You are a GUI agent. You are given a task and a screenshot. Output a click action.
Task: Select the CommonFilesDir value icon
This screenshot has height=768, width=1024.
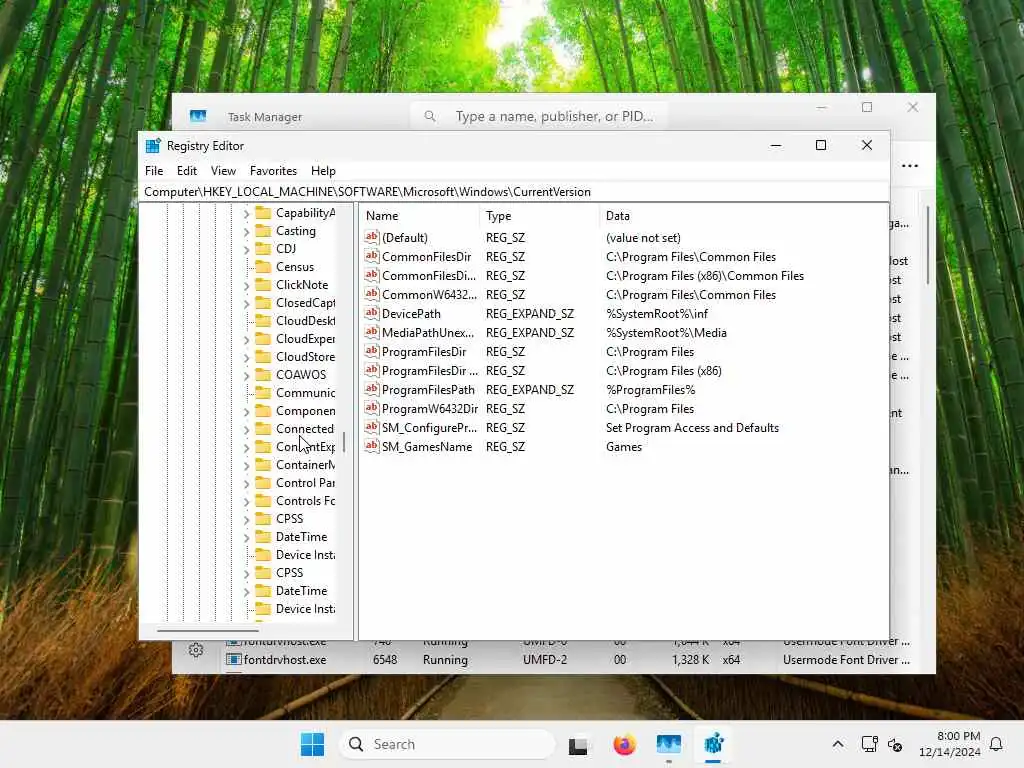[x=372, y=256]
